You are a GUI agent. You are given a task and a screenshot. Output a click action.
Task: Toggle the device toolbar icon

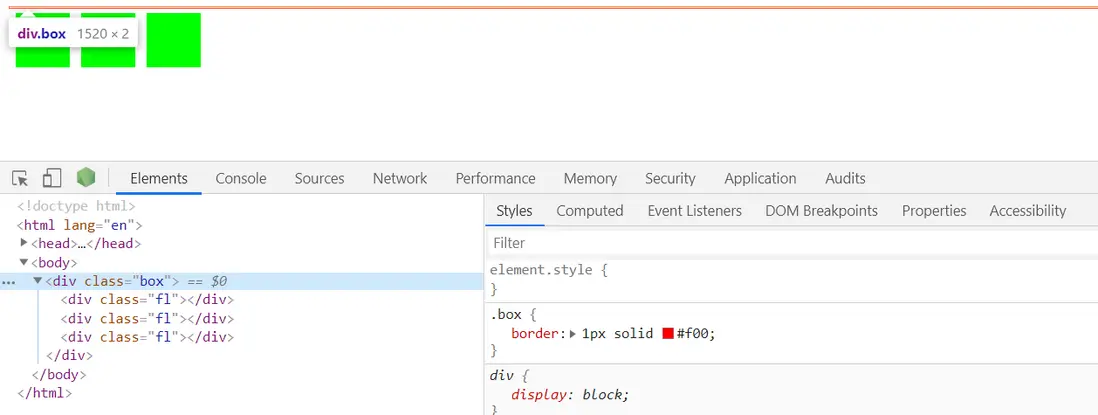[52, 178]
